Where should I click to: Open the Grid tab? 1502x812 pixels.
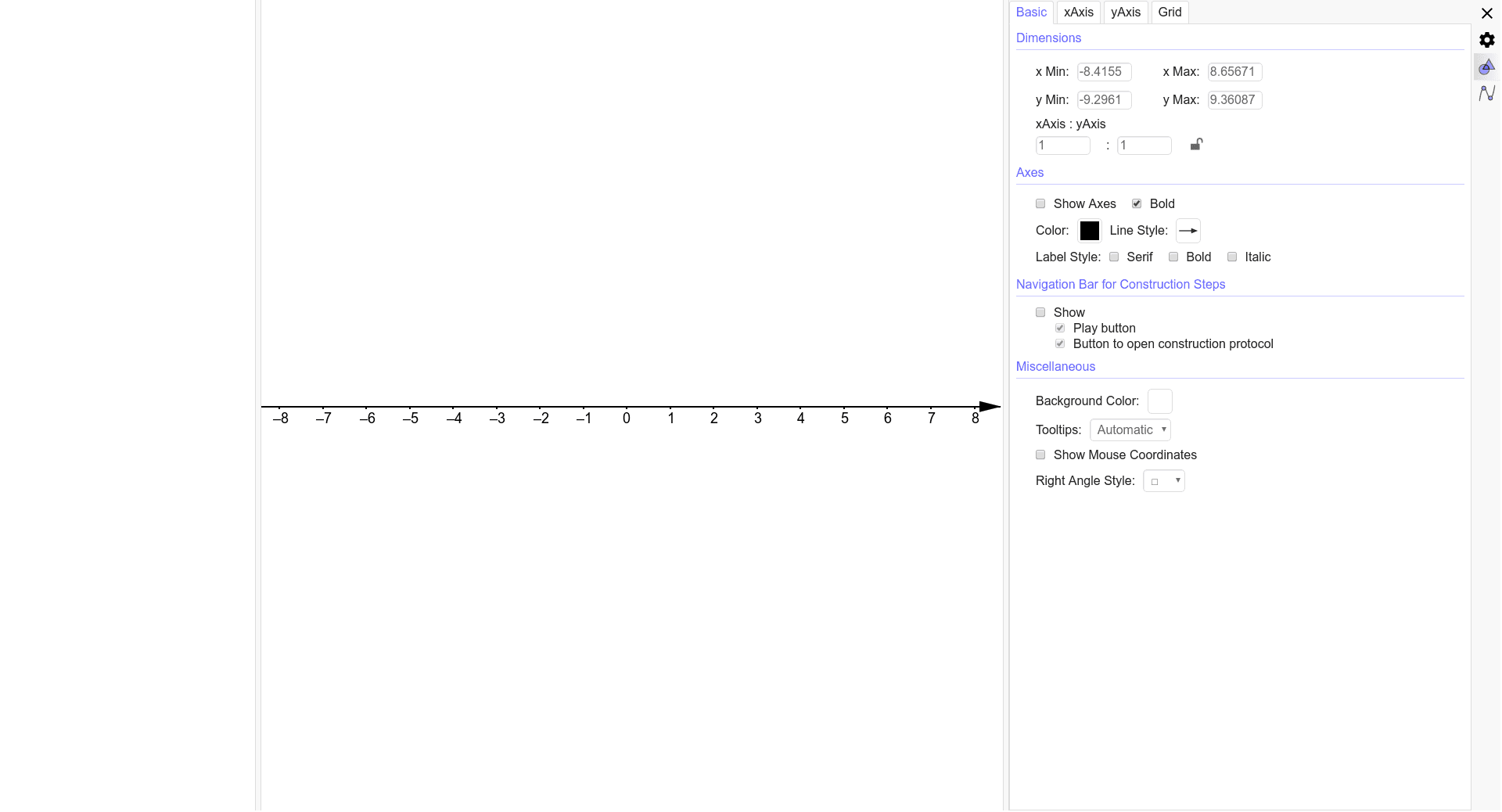pyautogui.click(x=1169, y=12)
